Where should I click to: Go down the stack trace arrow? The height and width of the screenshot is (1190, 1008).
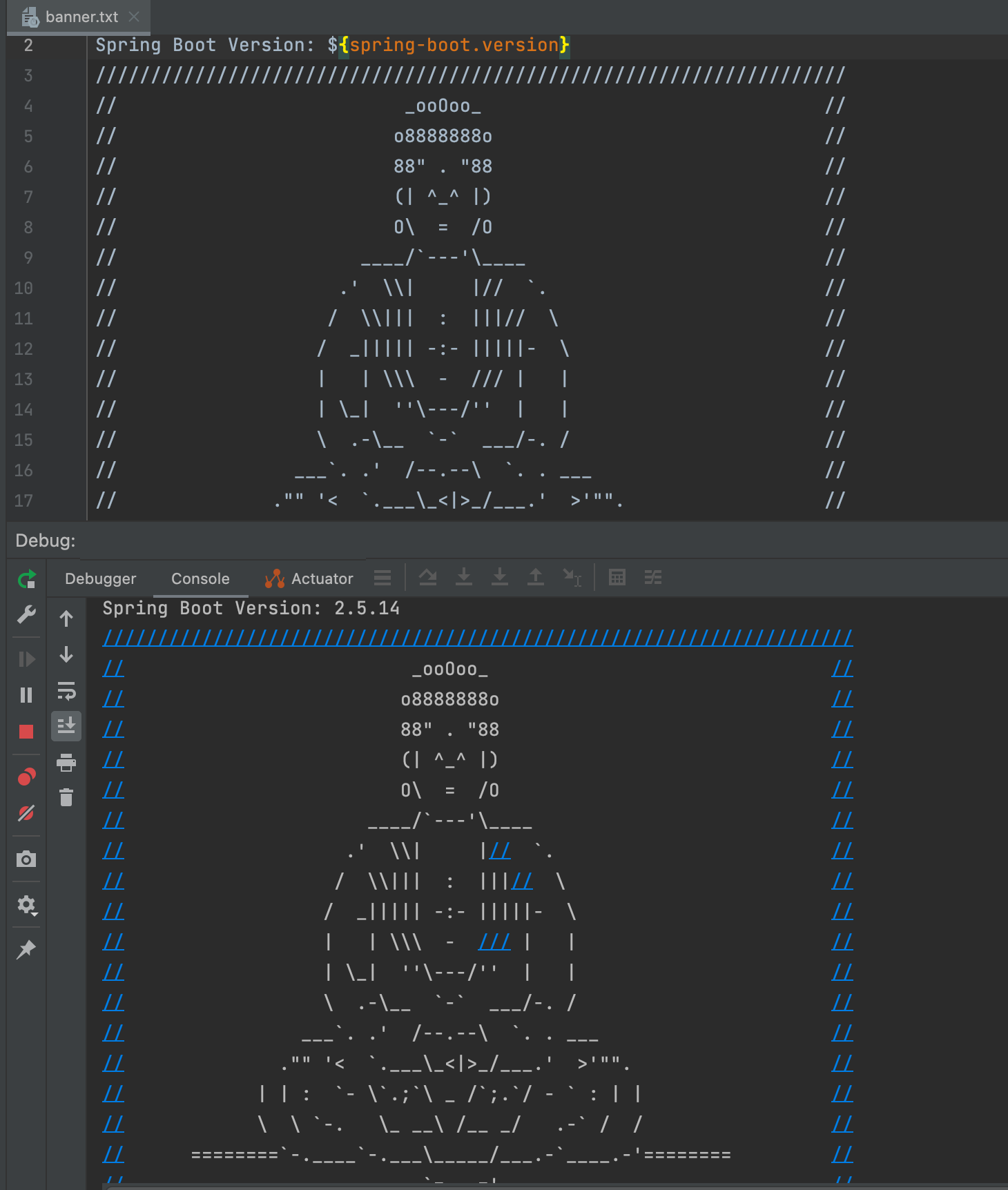coord(66,654)
